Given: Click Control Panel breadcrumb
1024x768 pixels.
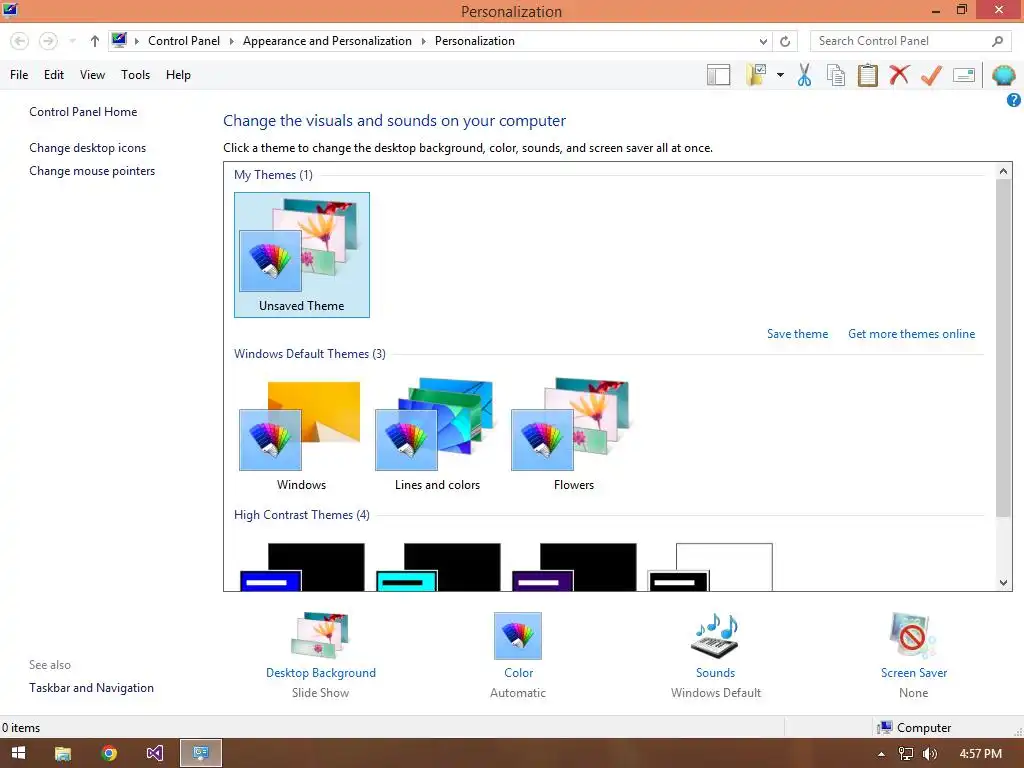Looking at the screenshot, I should tap(184, 41).
